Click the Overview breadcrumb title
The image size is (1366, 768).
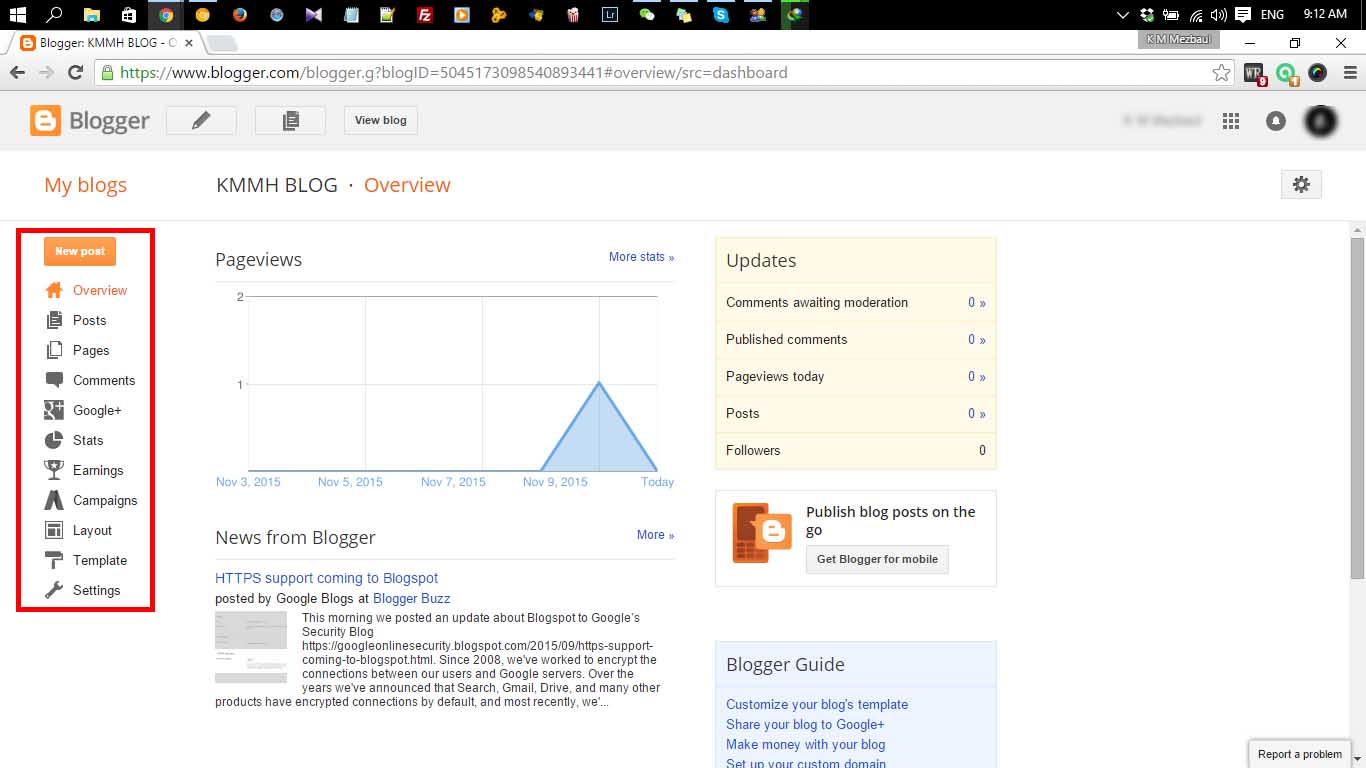tap(407, 185)
